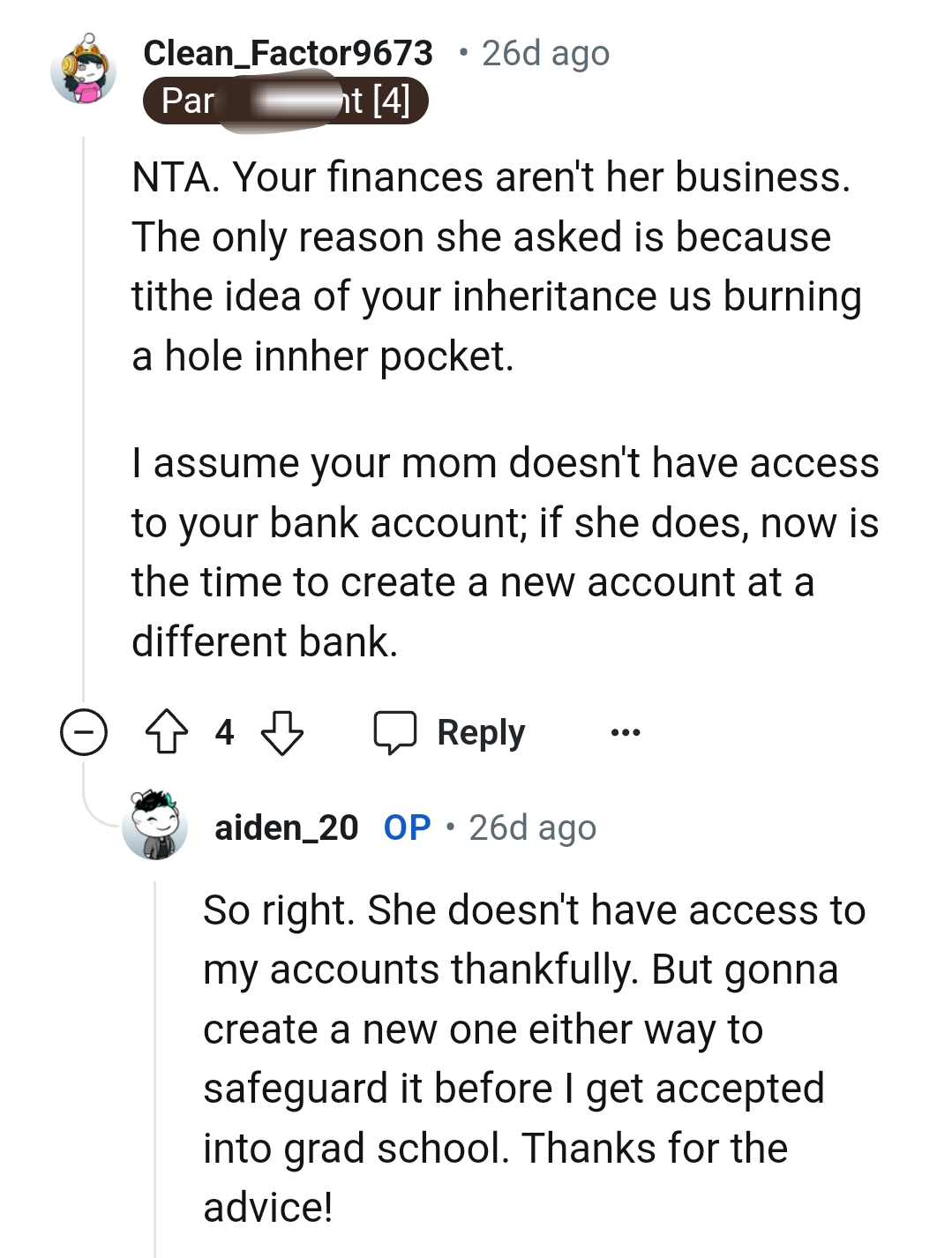This screenshot has width=952, height=1258.
Task: Select the username Clean_Factor9673
Action: (289, 52)
